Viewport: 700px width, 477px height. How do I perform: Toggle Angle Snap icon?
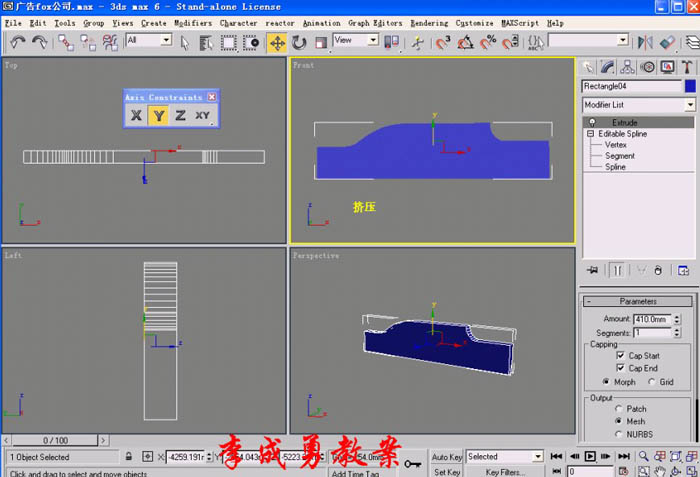click(465, 43)
